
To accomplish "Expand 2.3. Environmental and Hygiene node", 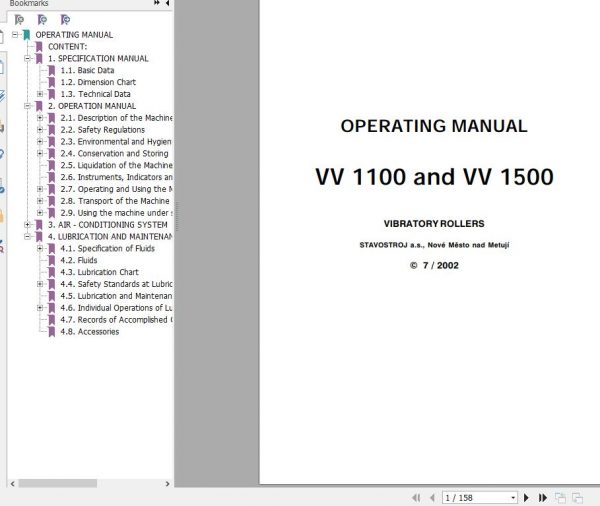I will [x=40, y=142].
